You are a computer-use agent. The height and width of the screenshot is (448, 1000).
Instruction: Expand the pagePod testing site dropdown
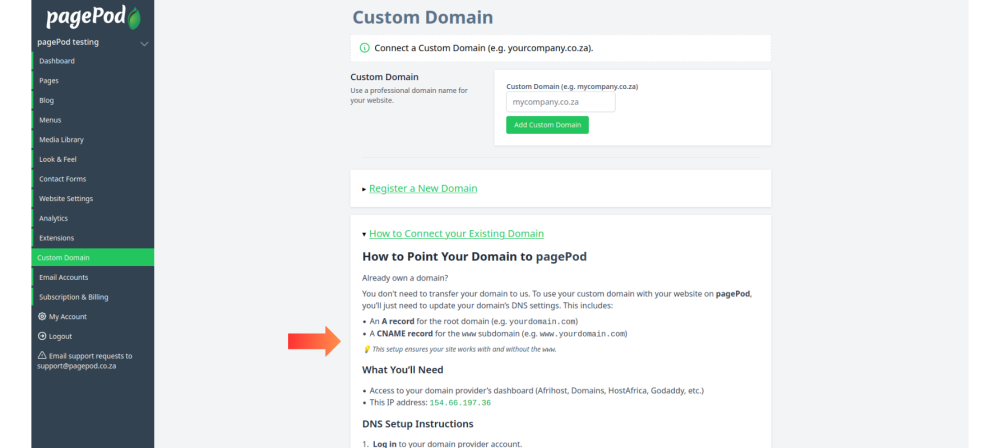tap(144, 43)
